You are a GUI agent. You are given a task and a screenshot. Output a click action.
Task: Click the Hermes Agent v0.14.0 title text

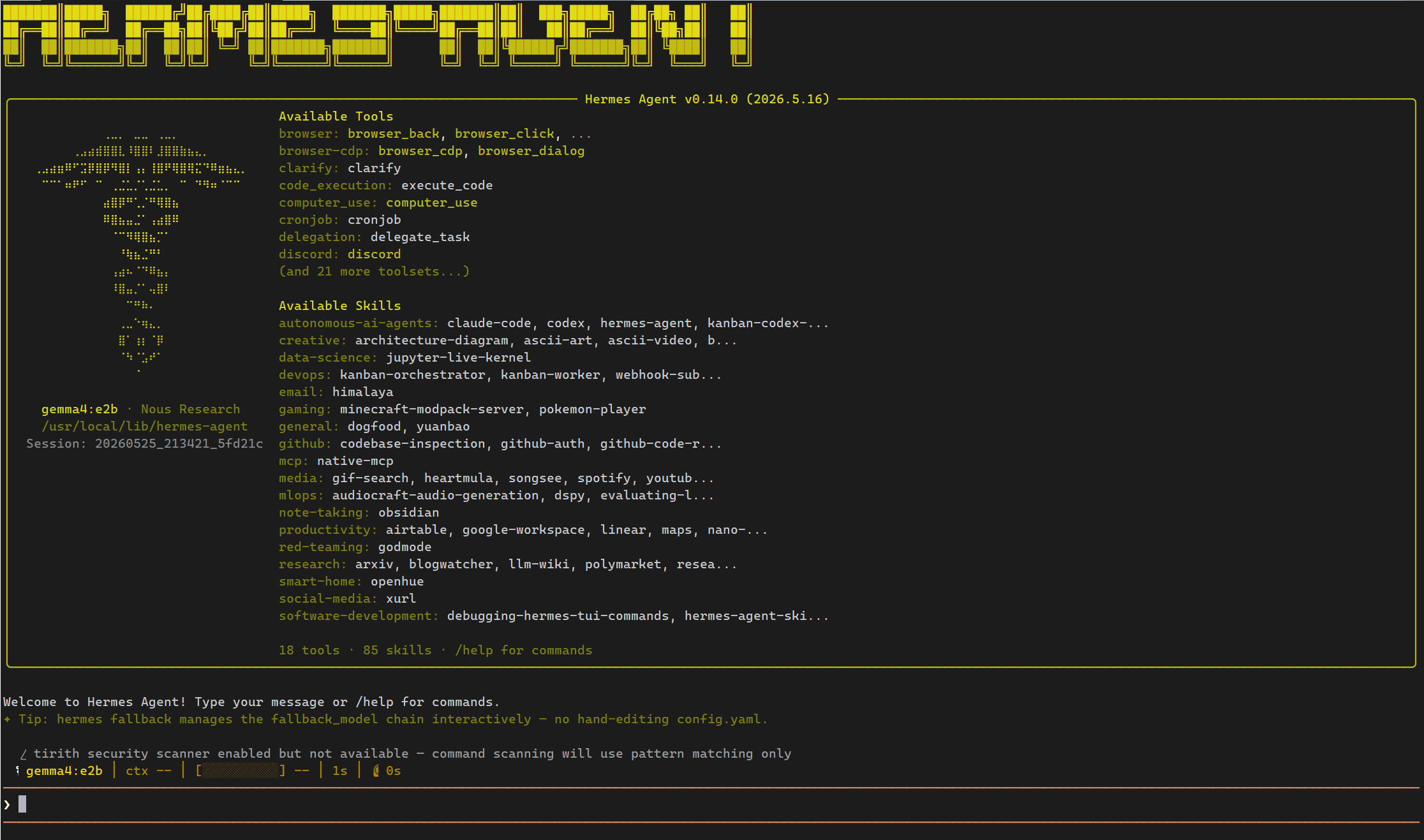pyautogui.click(x=707, y=99)
